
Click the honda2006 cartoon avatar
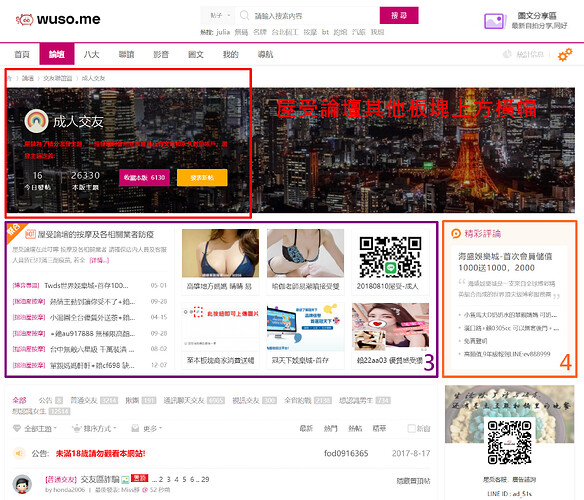[x=22, y=484]
